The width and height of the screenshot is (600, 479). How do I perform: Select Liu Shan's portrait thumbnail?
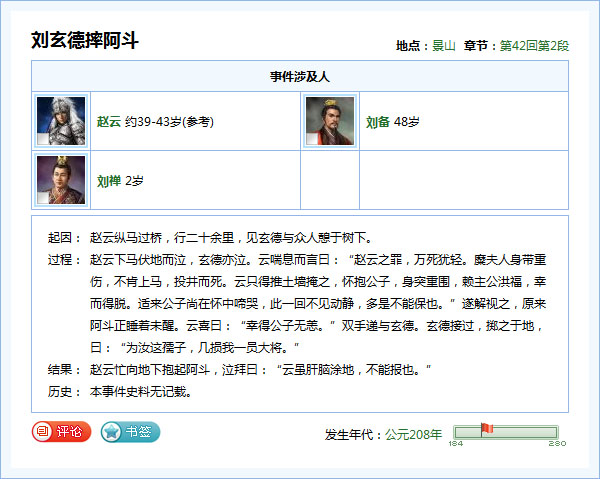click(61, 180)
